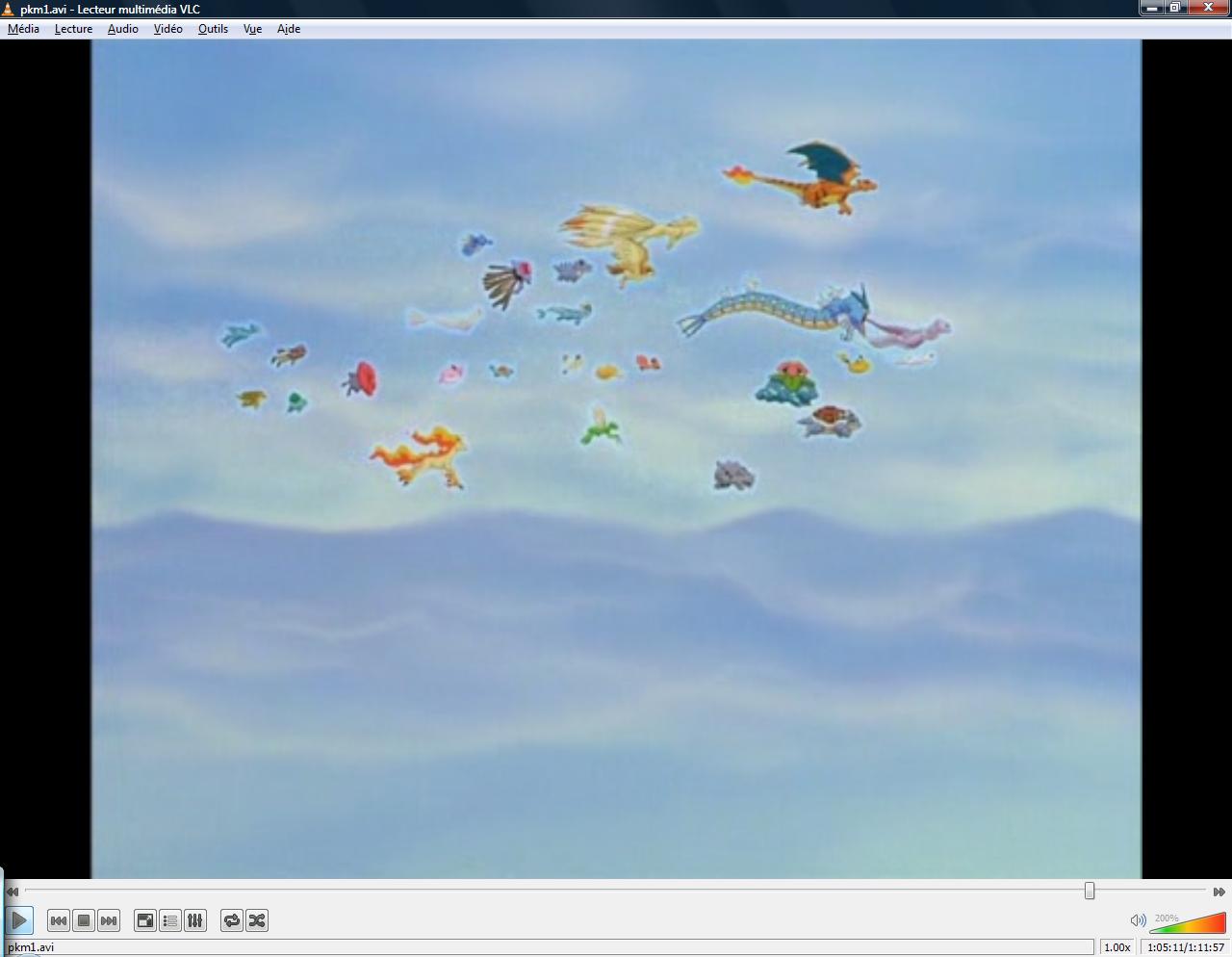Viewport: 1232px width, 957px height.
Task: Maximize the VLC window
Action: [x=1175, y=8]
